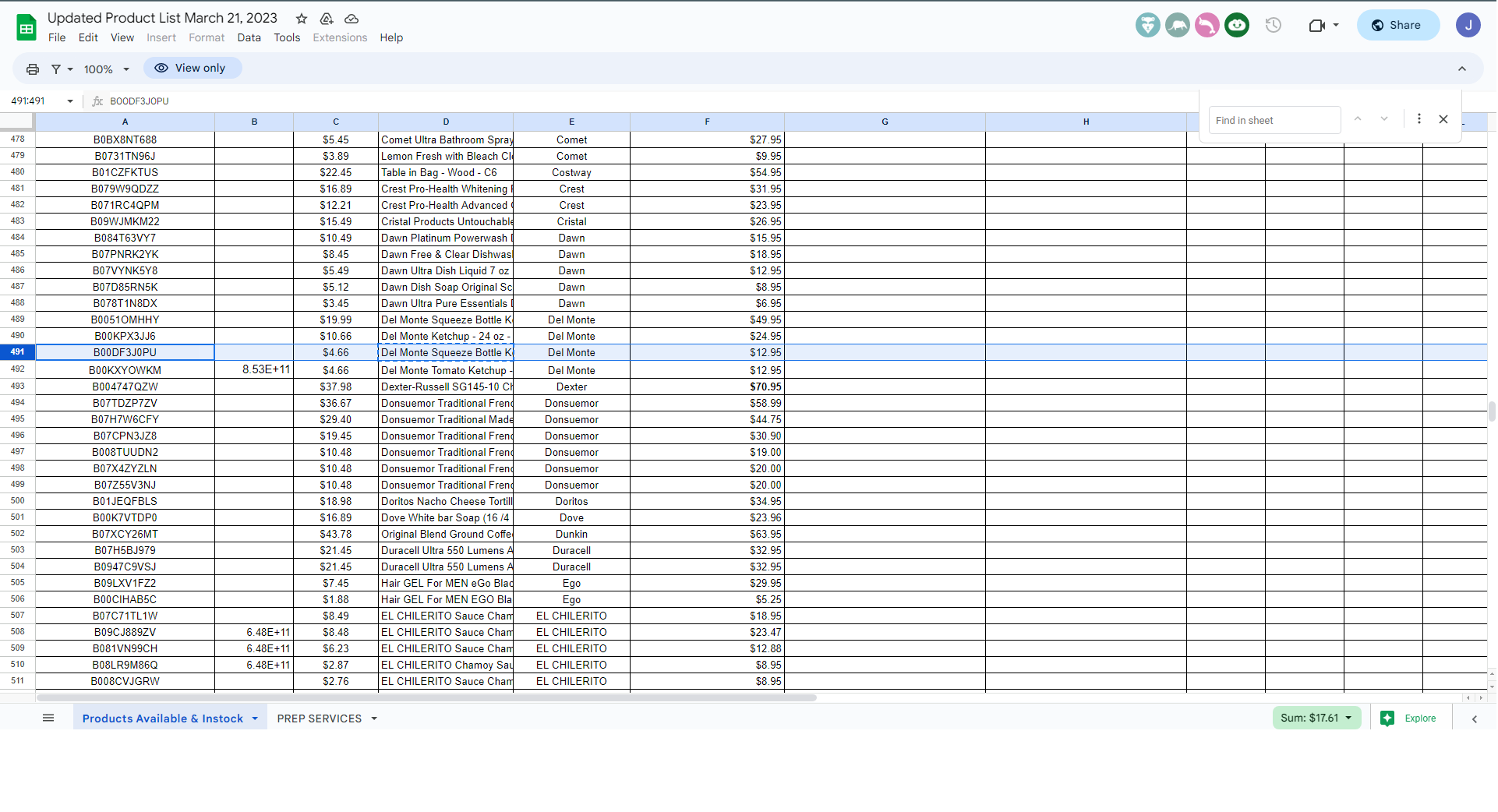
Task: Select row 493 header
Action: (x=17, y=387)
